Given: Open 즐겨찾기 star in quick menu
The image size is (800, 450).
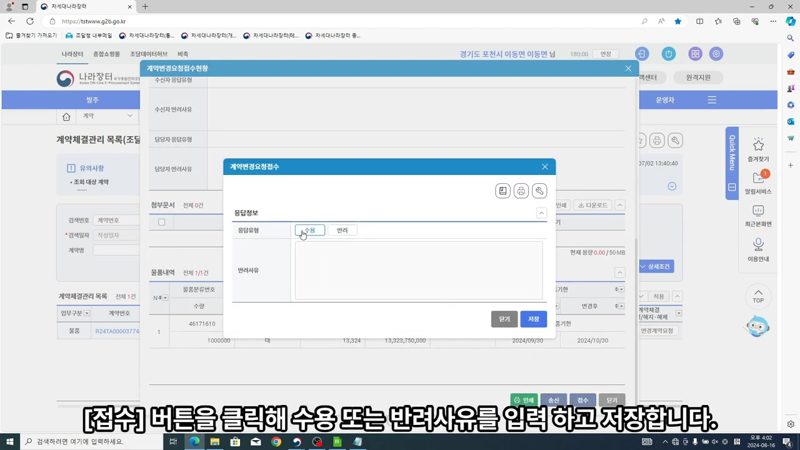Looking at the screenshot, I should coord(758,150).
